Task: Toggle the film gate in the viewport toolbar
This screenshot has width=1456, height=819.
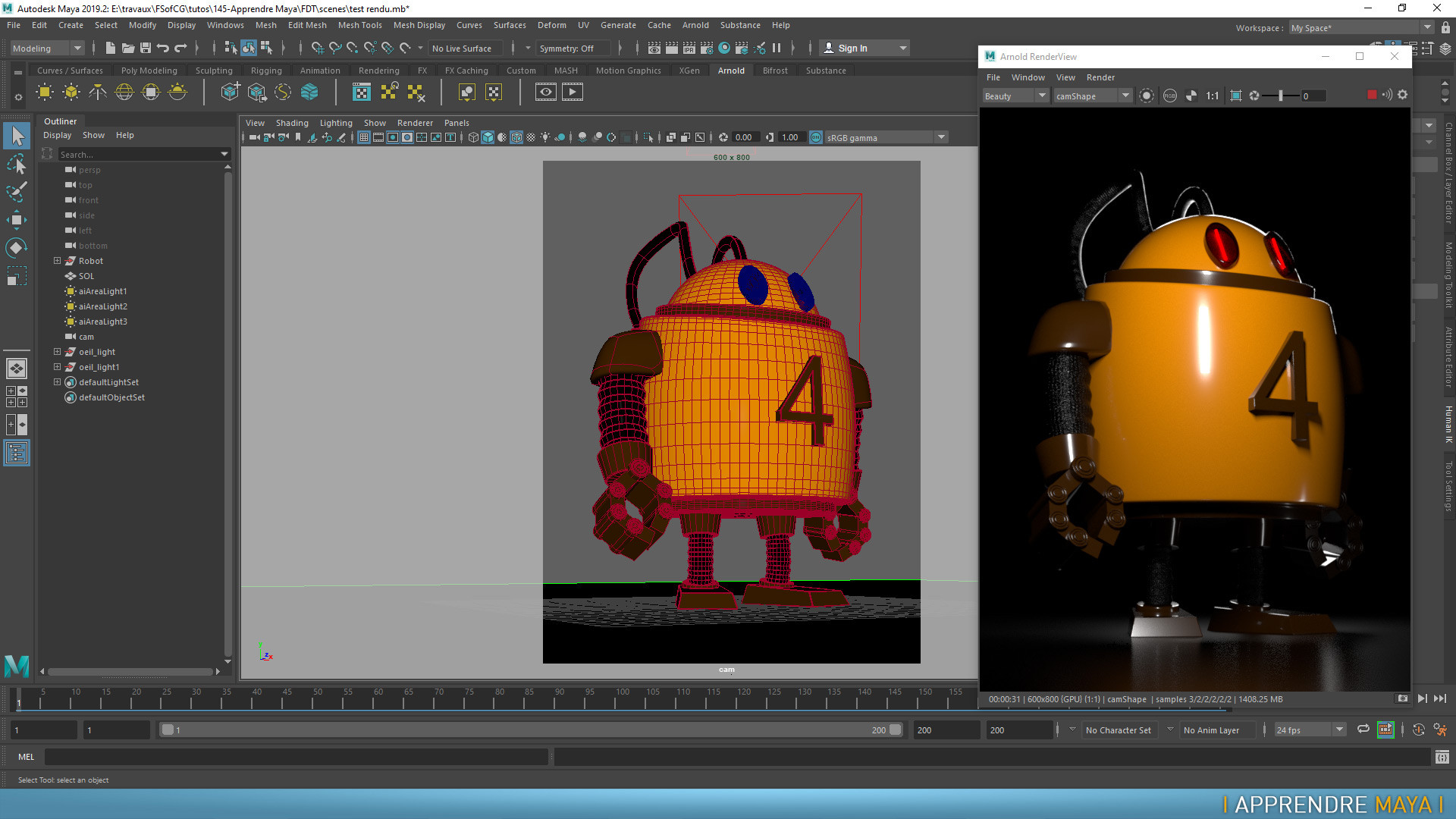Action: point(378,137)
